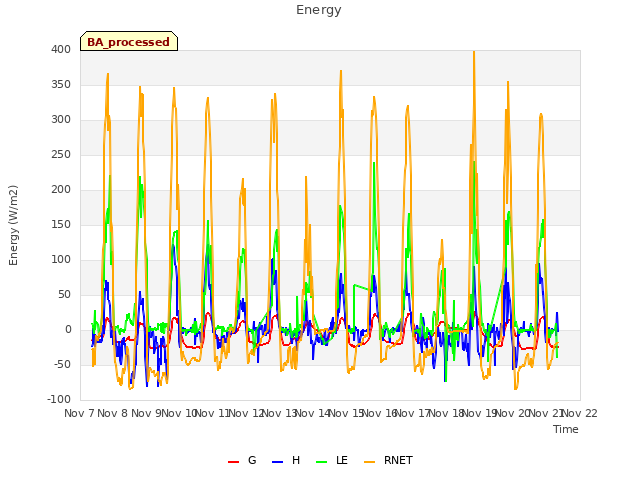Click the x-axis tick 'Nov 18'
Image resolution: width=640 pixels, height=480 pixels.
coord(446,413)
